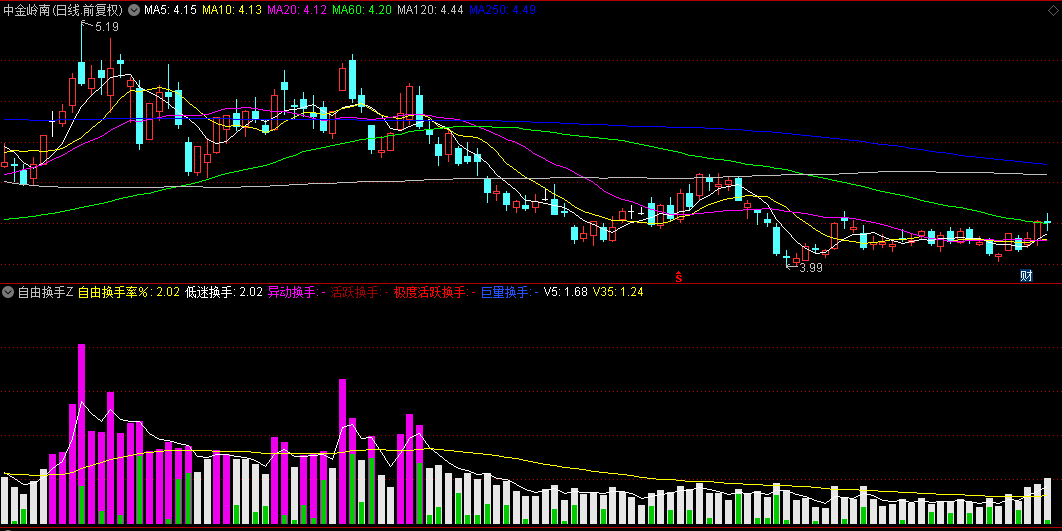Open the dropdown next to 中金岭南 title
1062x531 pixels.
(x=134, y=10)
